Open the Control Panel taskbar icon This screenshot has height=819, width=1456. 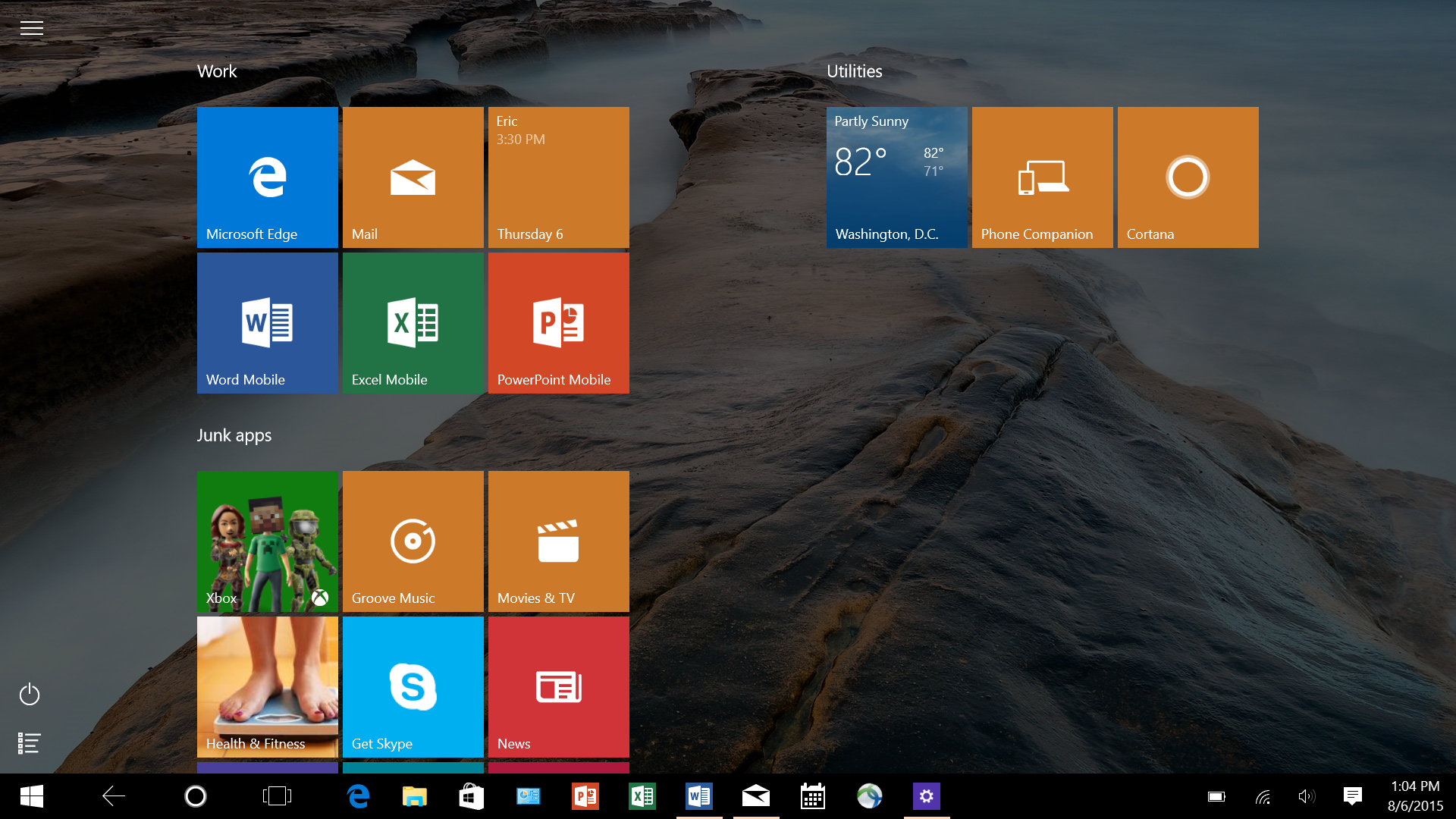529,796
